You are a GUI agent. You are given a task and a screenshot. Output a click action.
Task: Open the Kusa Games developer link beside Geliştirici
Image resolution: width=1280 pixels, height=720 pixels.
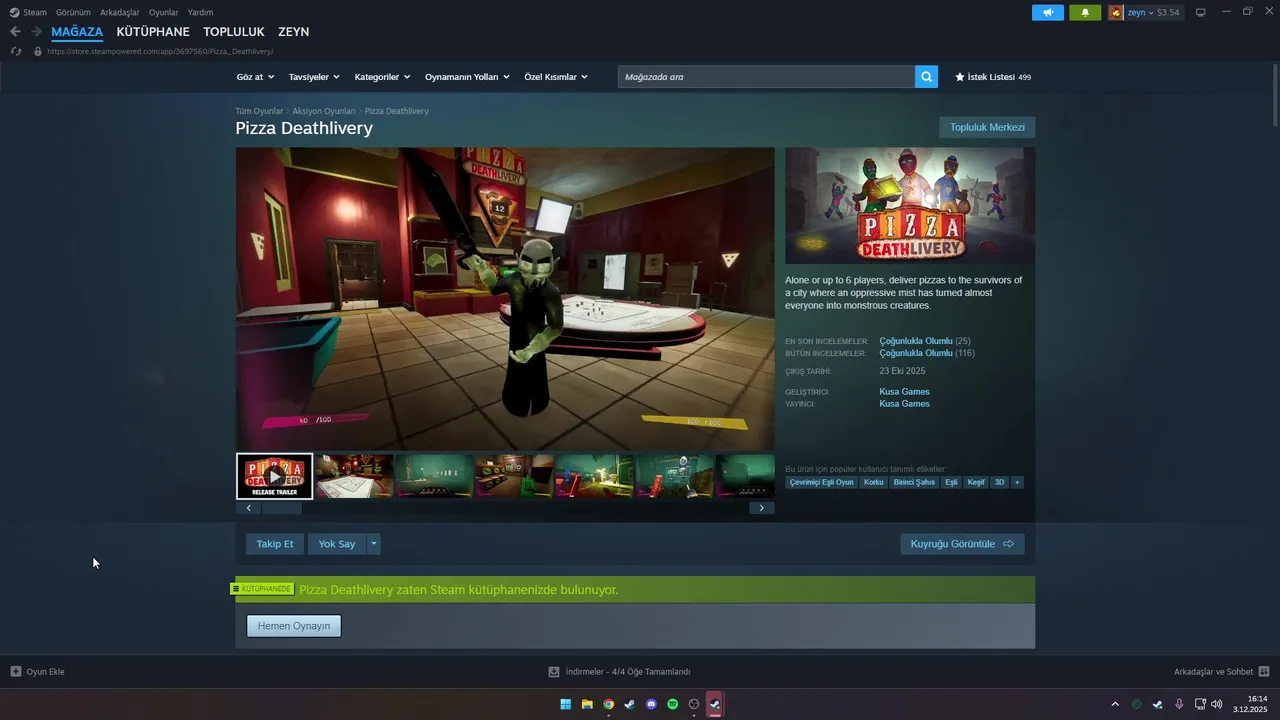click(x=904, y=391)
